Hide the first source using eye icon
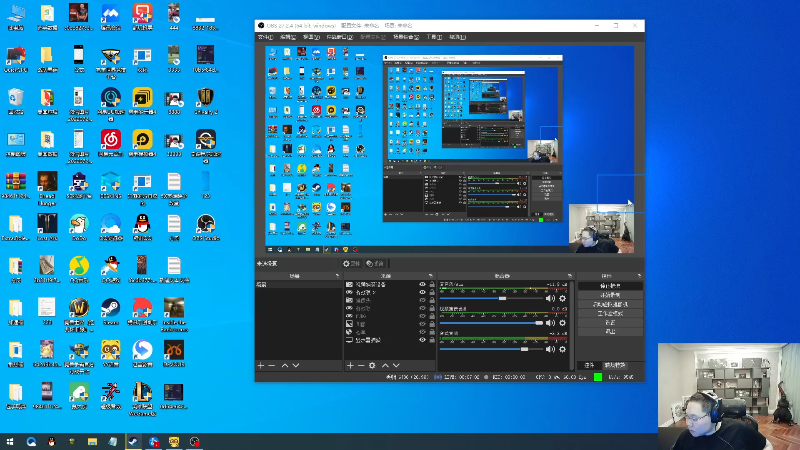800x450 pixels. click(x=422, y=285)
